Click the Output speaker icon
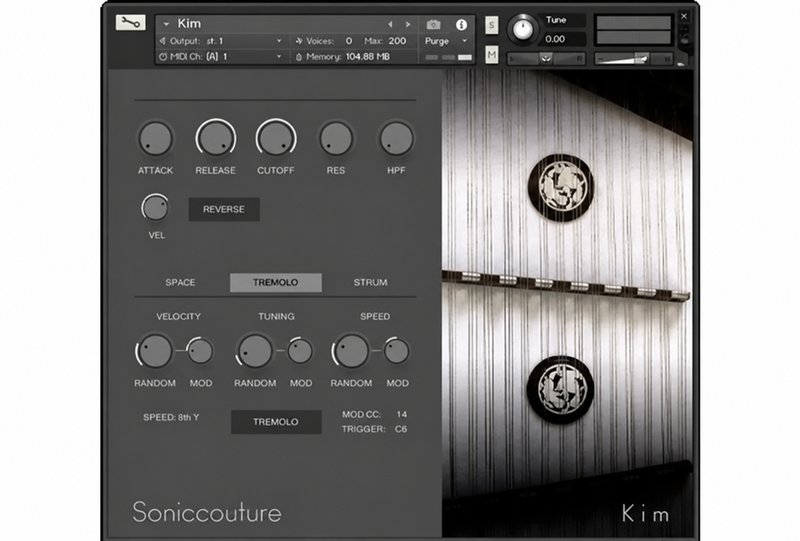 coord(163,41)
